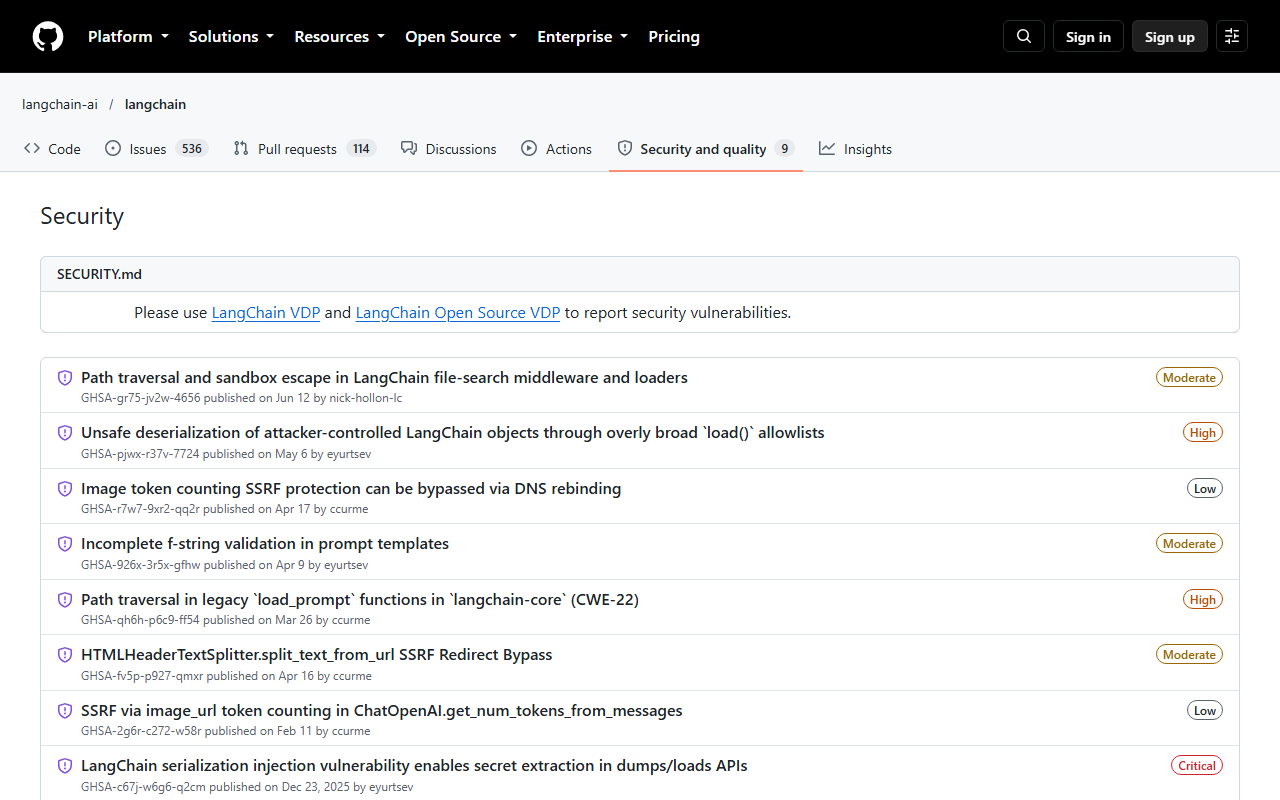The height and width of the screenshot is (800, 1280).
Task: Open the LangChain VDP link
Action: (x=266, y=312)
